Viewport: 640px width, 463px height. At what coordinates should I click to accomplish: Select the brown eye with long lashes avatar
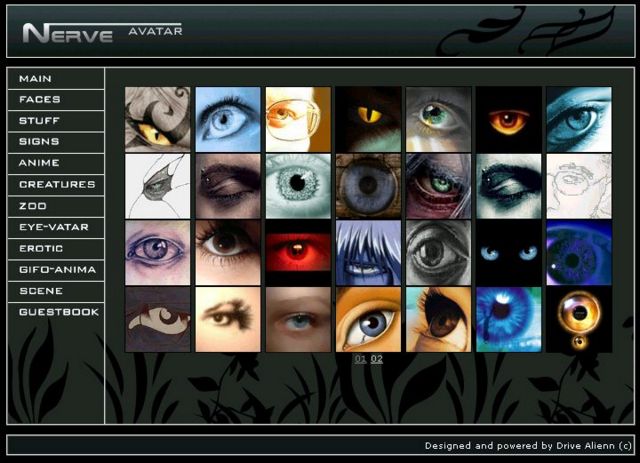228,253
